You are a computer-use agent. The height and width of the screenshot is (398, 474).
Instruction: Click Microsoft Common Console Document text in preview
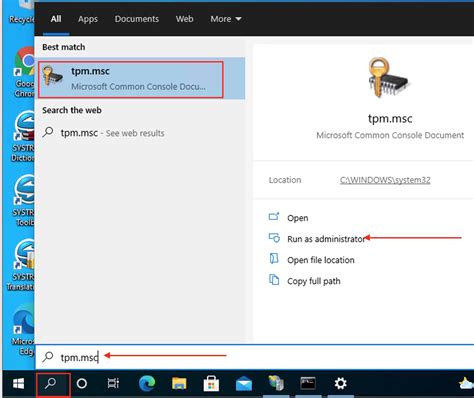pos(390,135)
